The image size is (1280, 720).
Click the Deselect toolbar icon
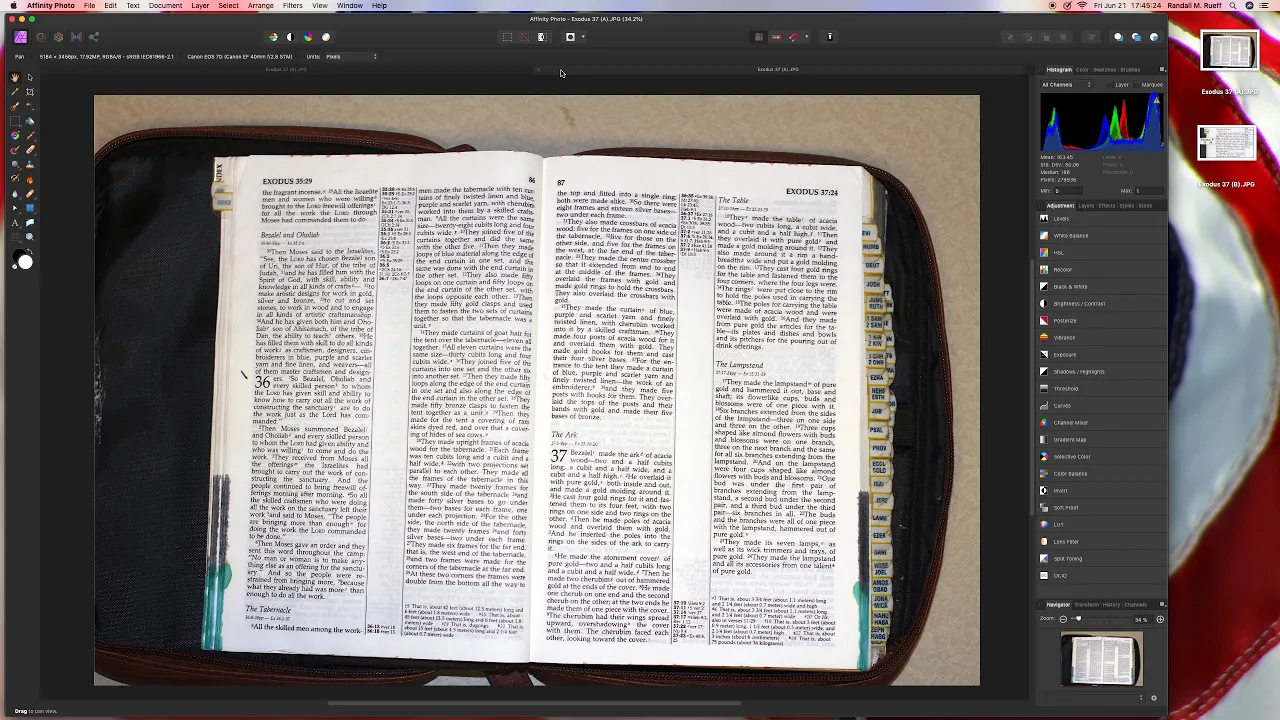coord(524,37)
